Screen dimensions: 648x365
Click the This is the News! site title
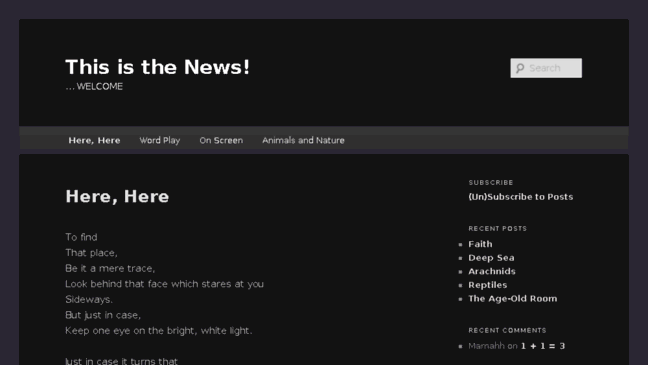coord(157,67)
